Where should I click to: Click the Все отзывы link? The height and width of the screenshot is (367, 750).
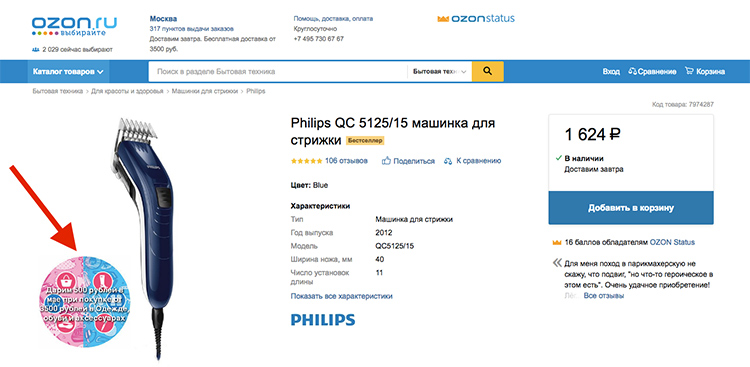604,296
